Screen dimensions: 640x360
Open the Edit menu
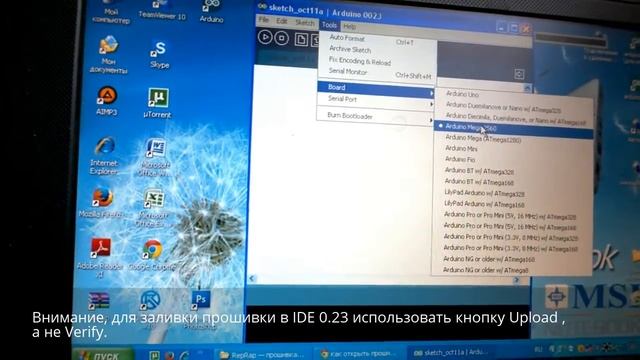[x=282, y=21]
